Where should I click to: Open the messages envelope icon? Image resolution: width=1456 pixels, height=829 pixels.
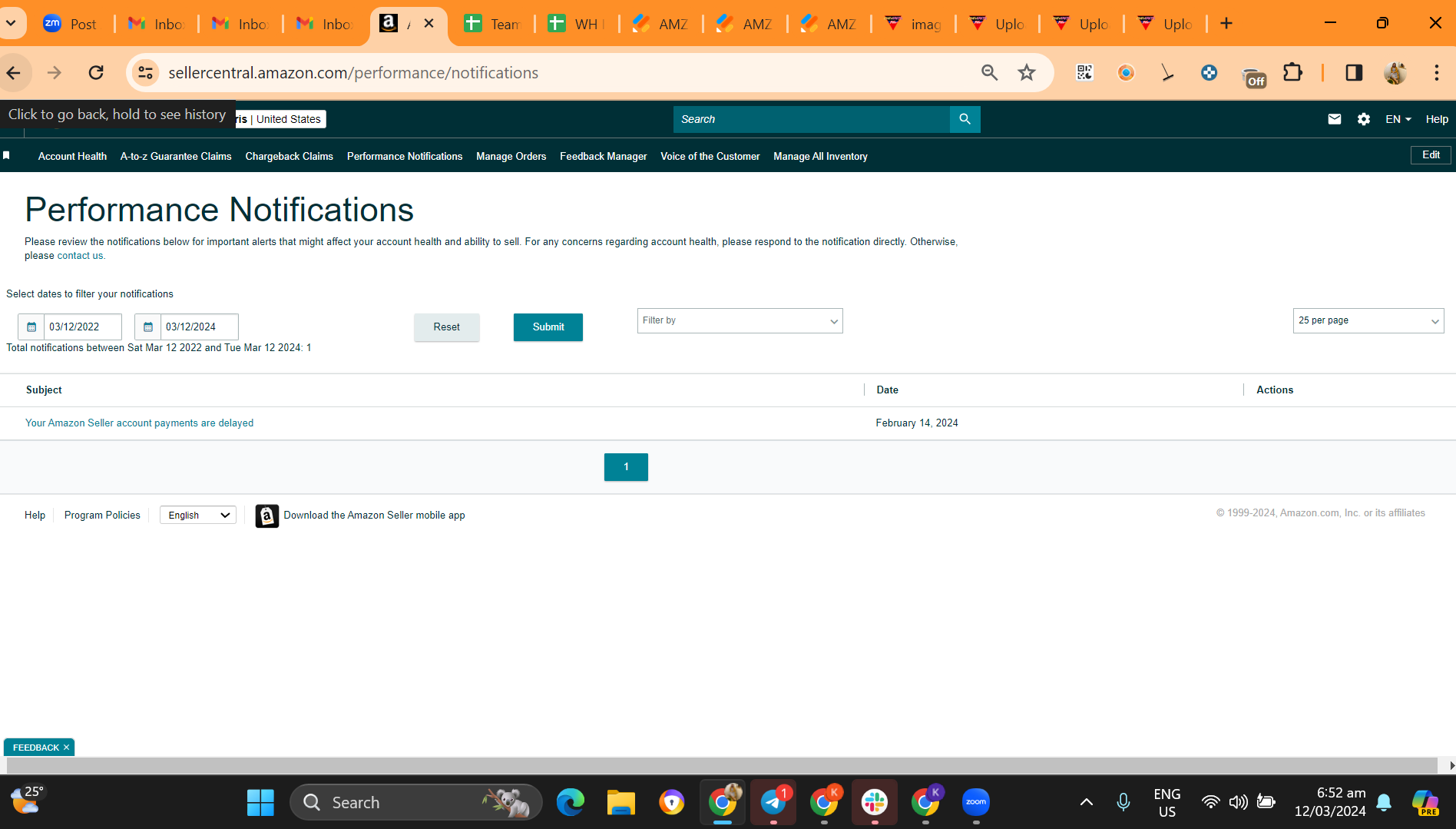click(1335, 119)
